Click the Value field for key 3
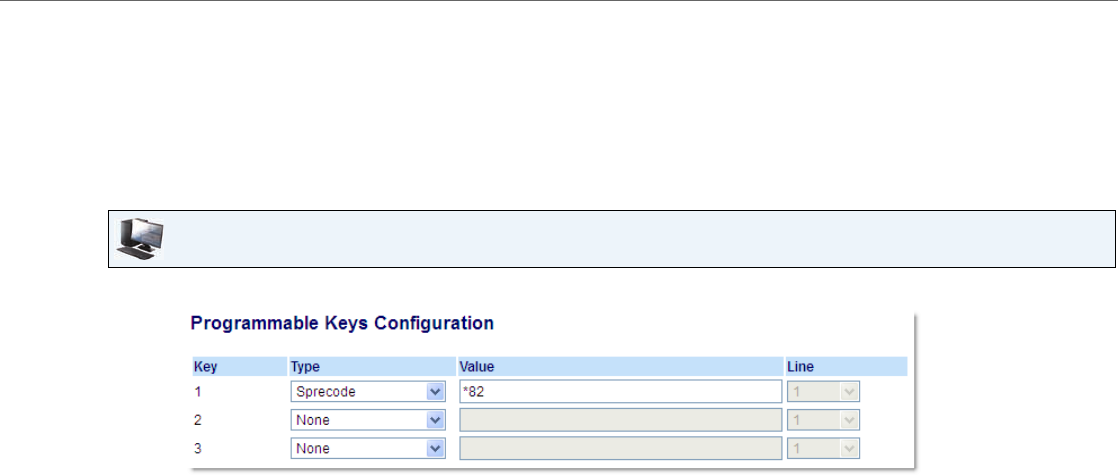This screenshot has width=1118, height=475. 619,448
